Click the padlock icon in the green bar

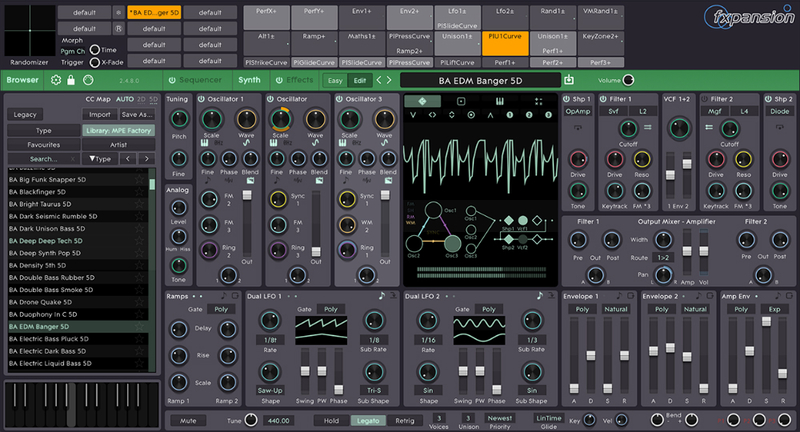coord(70,80)
